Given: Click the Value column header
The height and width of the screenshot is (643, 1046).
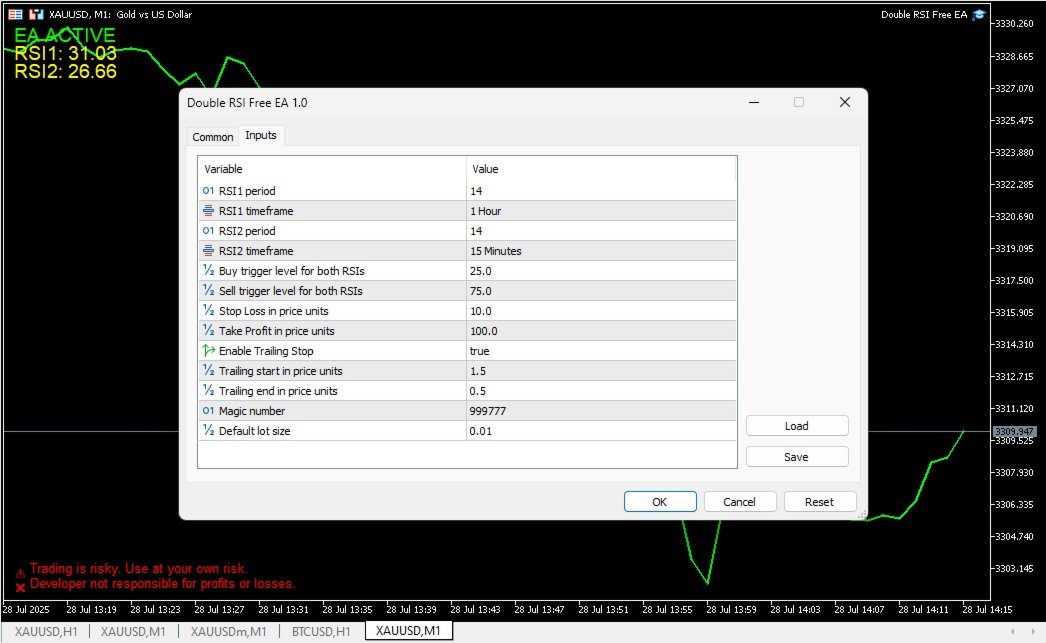Looking at the screenshot, I should (x=601, y=169).
